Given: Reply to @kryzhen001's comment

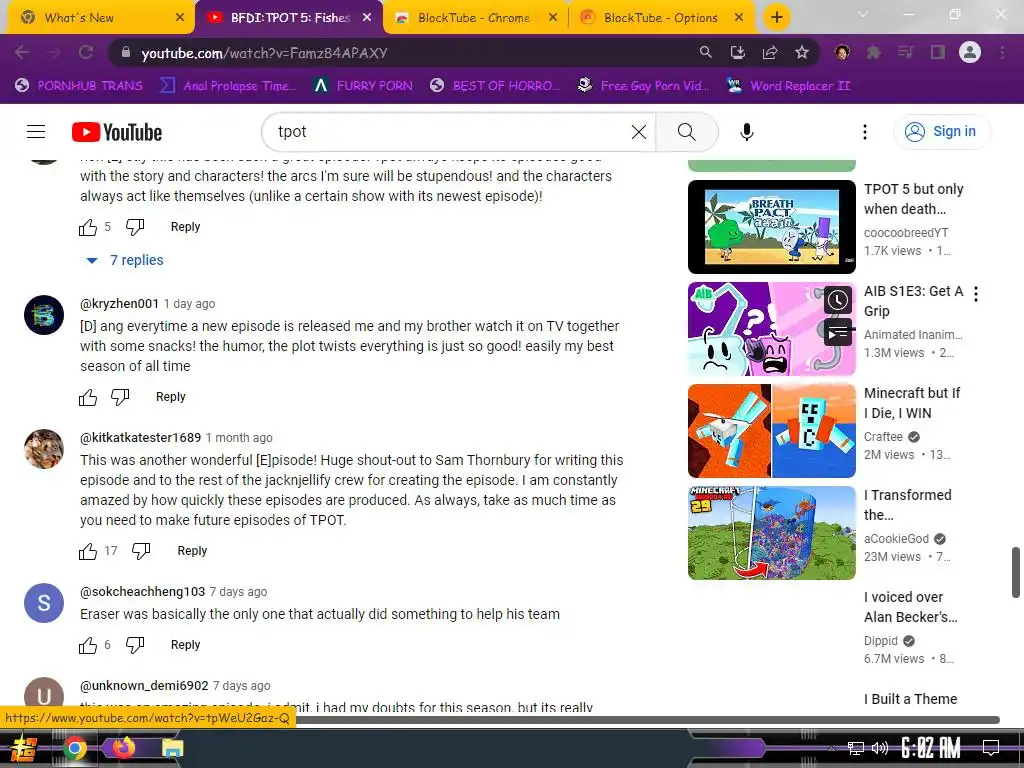Looking at the screenshot, I should coord(170,397).
